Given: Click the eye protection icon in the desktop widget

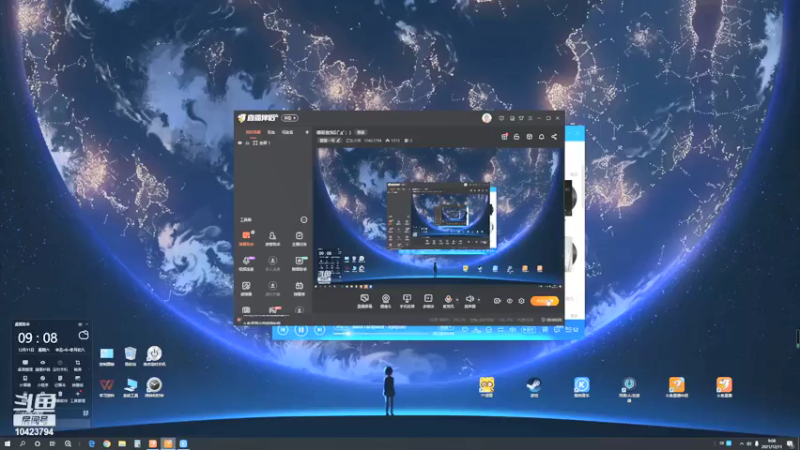Looking at the screenshot, I should (x=42, y=364).
